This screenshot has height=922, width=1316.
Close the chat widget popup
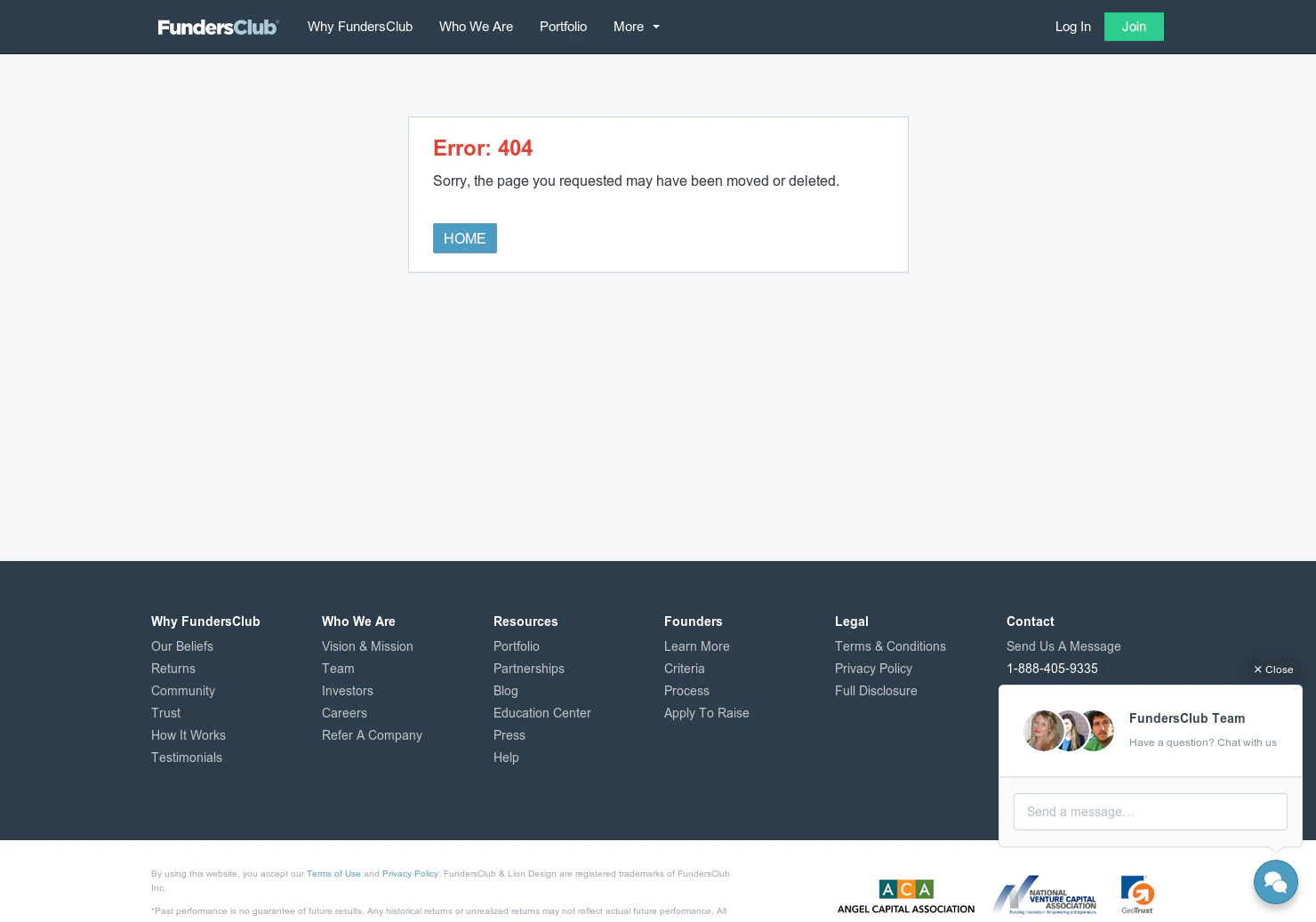[1273, 669]
